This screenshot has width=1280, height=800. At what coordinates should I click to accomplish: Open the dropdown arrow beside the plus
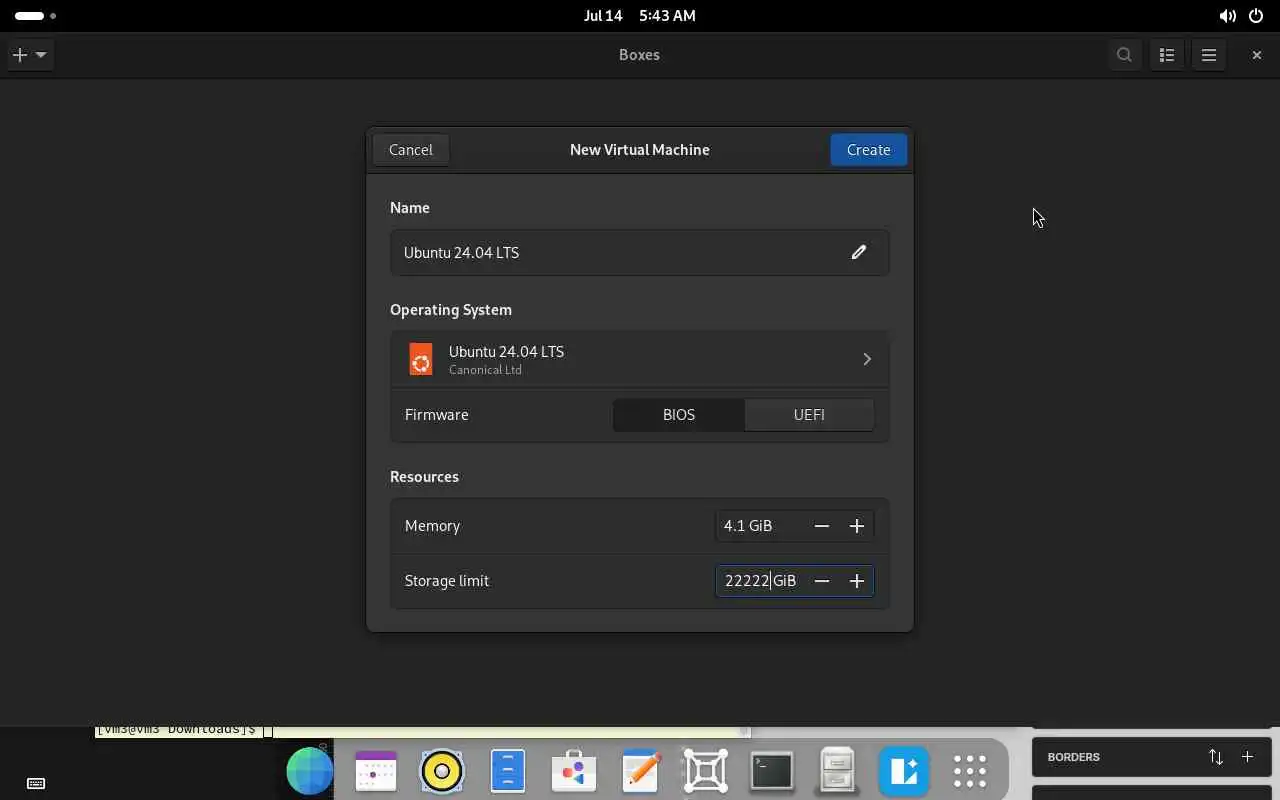pyautogui.click(x=41, y=55)
